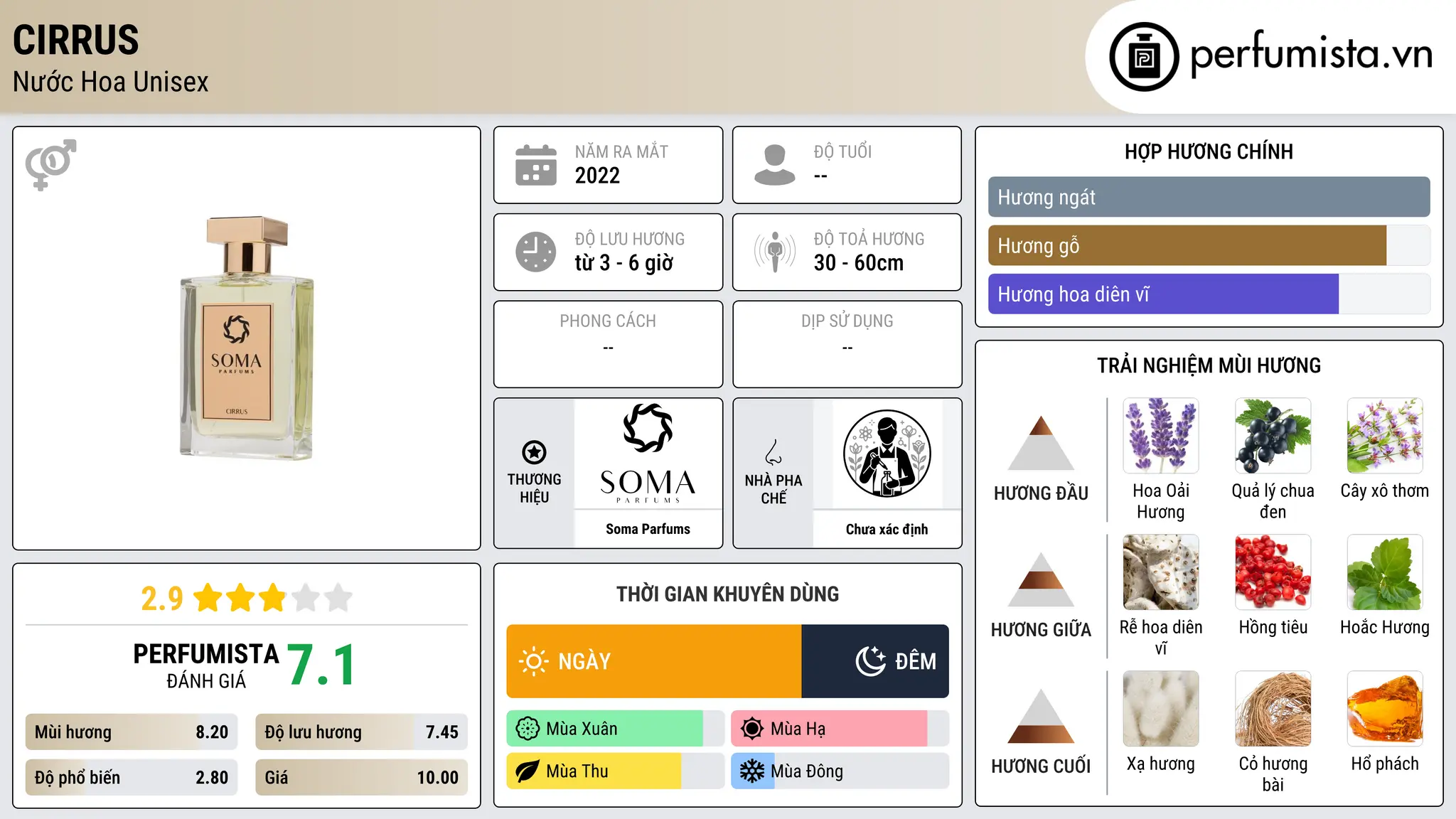Click the calendar icon for release year
Image resolution: width=1456 pixels, height=819 pixels.
[536, 165]
